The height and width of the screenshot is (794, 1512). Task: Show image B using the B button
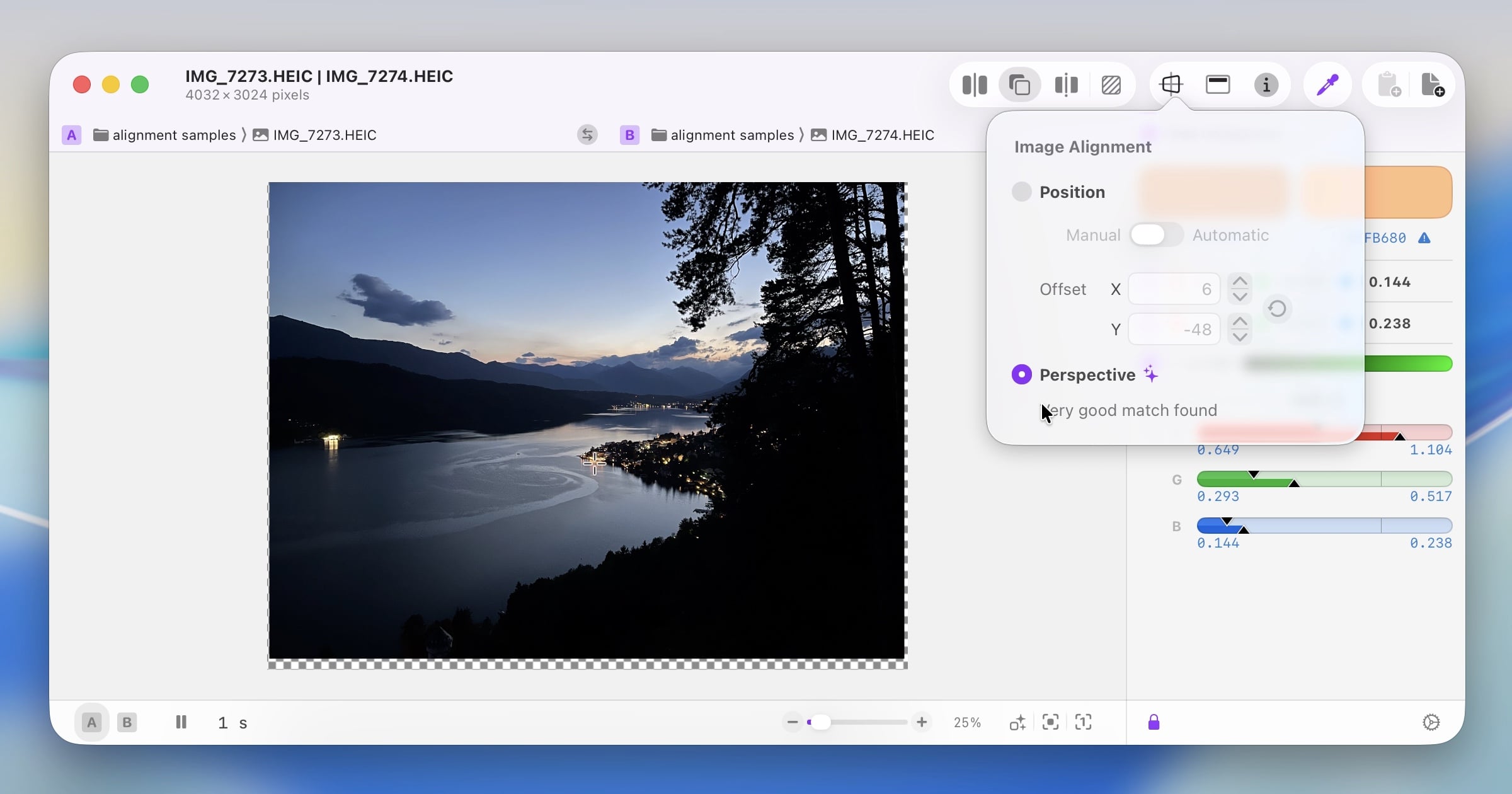tap(127, 722)
